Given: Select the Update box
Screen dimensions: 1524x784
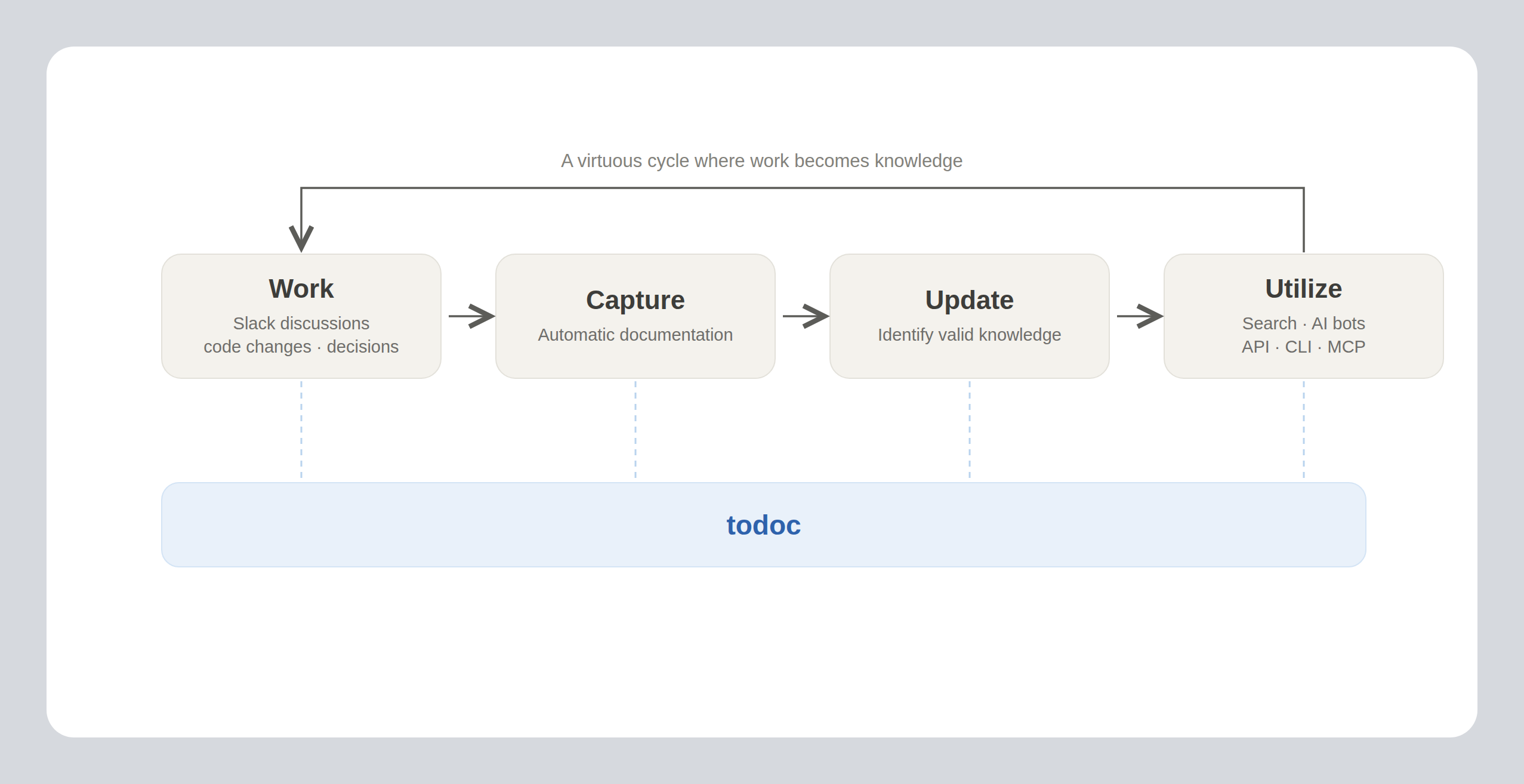Looking at the screenshot, I should pyautogui.click(x=970, y=316).
